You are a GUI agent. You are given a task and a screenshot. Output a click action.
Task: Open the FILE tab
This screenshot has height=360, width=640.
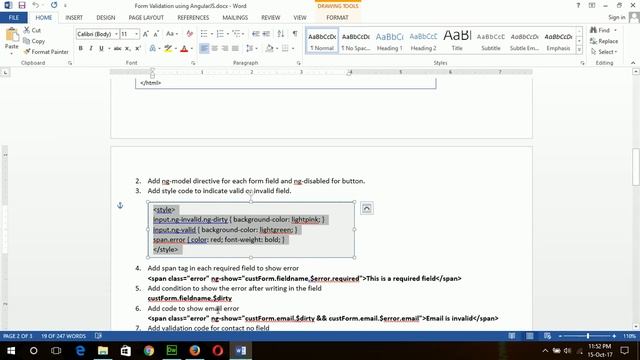[x=13, y=18]
